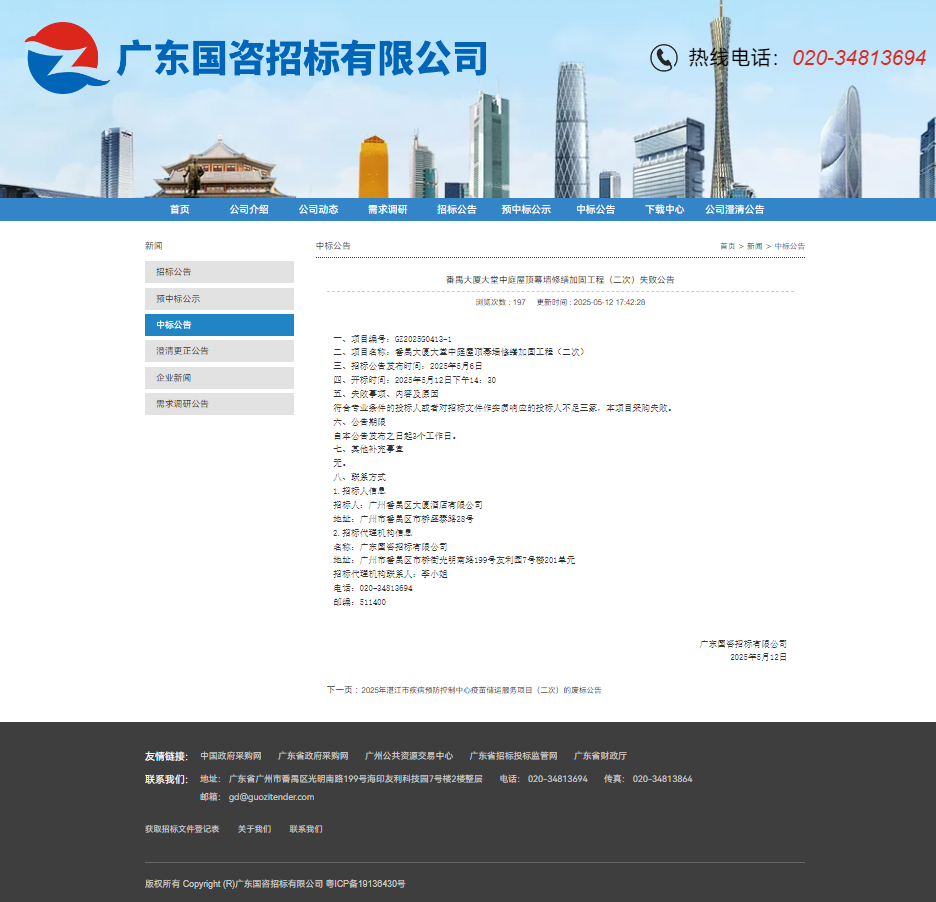Open 广州公共资源交易中心 footer link
Image resolution: width=936 pixels, height=902 pixels.
click(x=408, y=756)
